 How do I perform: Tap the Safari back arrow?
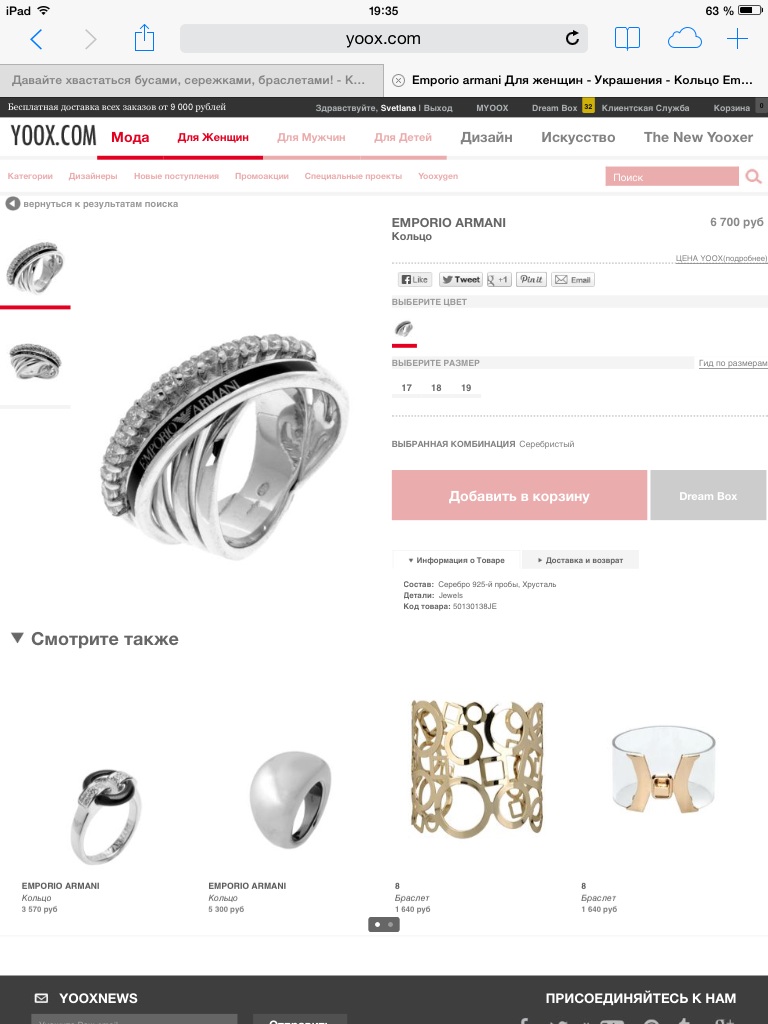pos(37,39)
